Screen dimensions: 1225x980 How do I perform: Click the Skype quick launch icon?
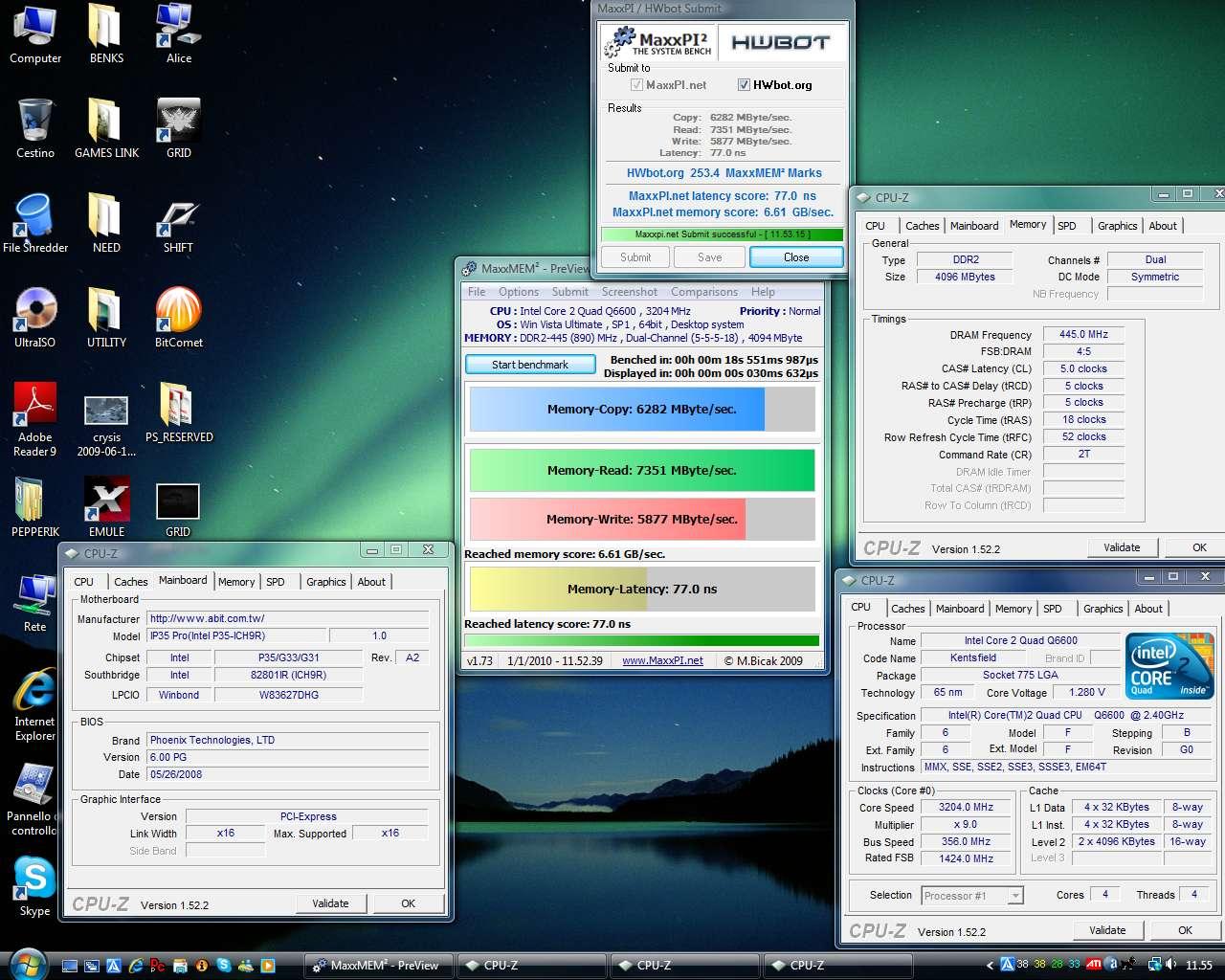tap(223, 966)
